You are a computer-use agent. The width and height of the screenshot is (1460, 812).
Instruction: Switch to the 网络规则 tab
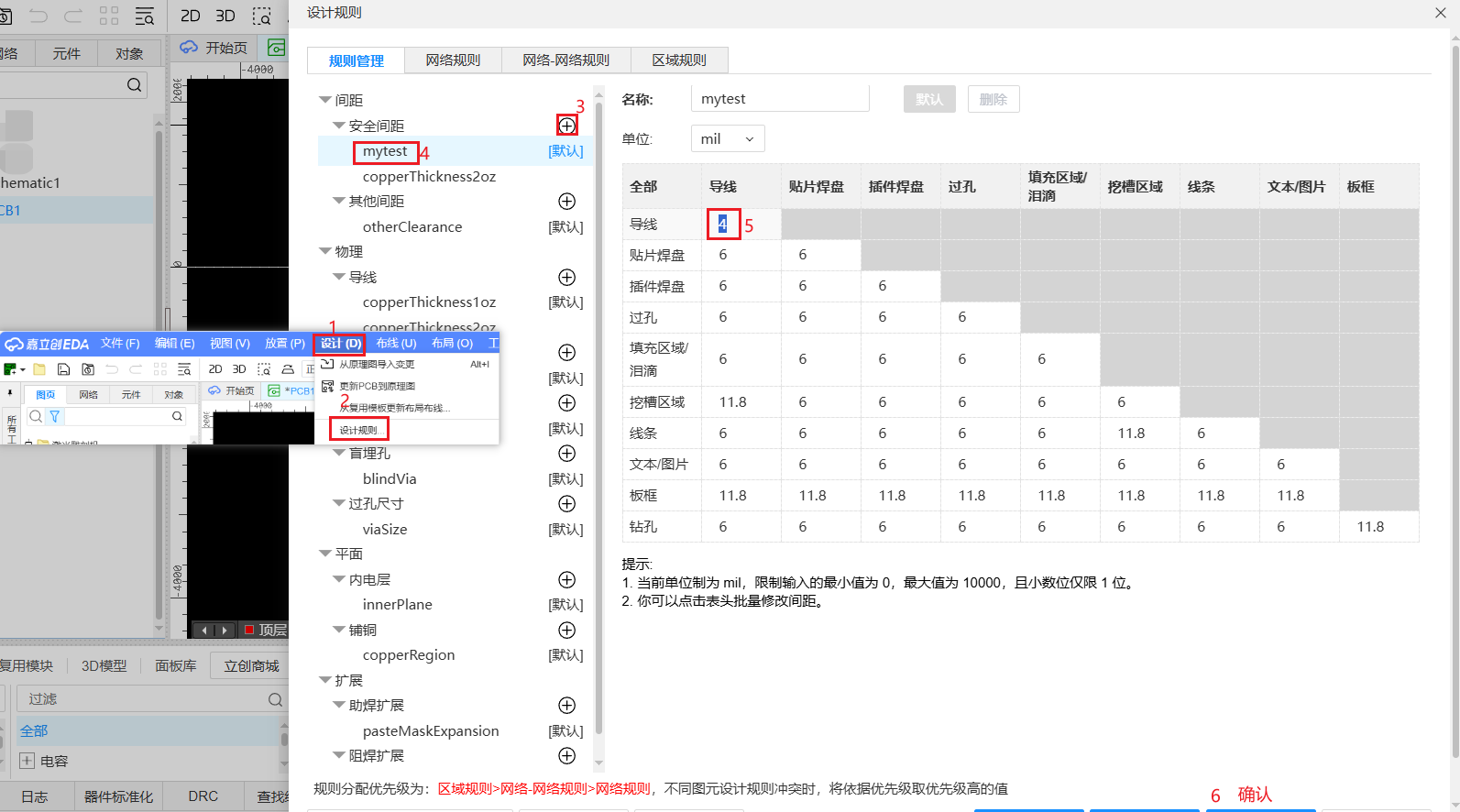click(453, 60)
